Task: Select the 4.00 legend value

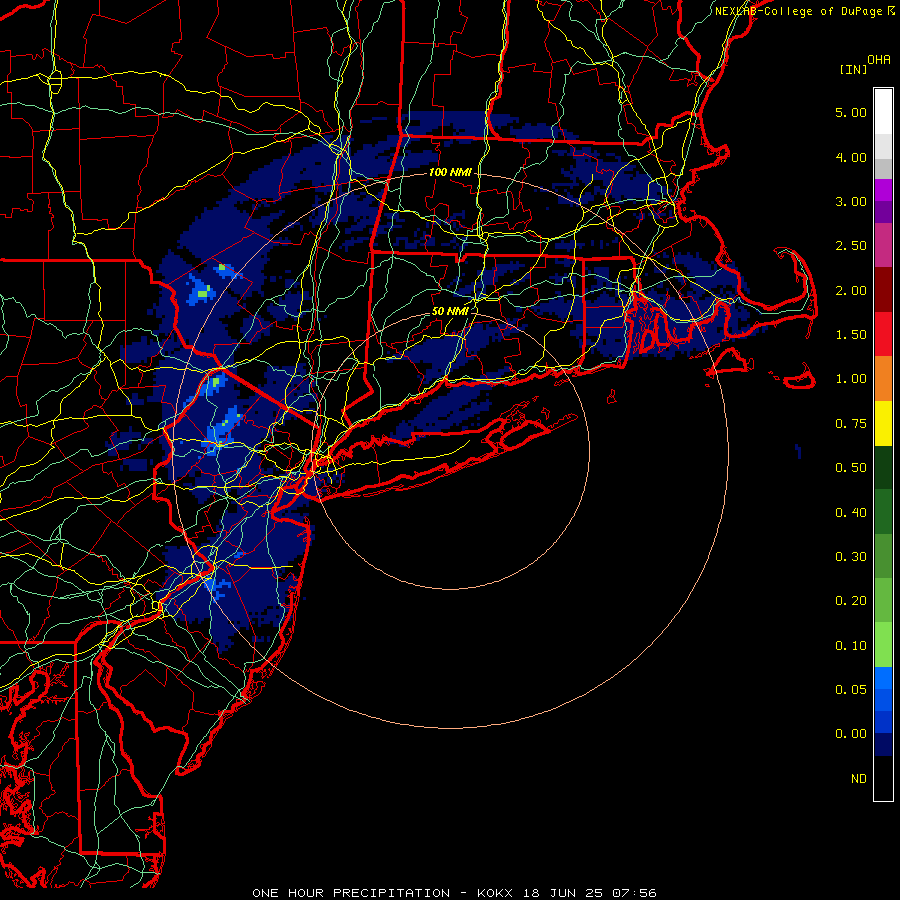Action: pyautogui.click(x=851, y=157)
